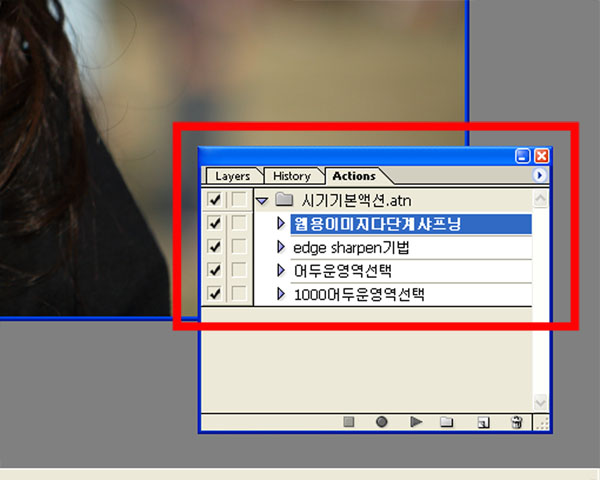Click the Actions panel scroll down arrow
This screenshot has height=480, width=600.
tap(540, 403)
